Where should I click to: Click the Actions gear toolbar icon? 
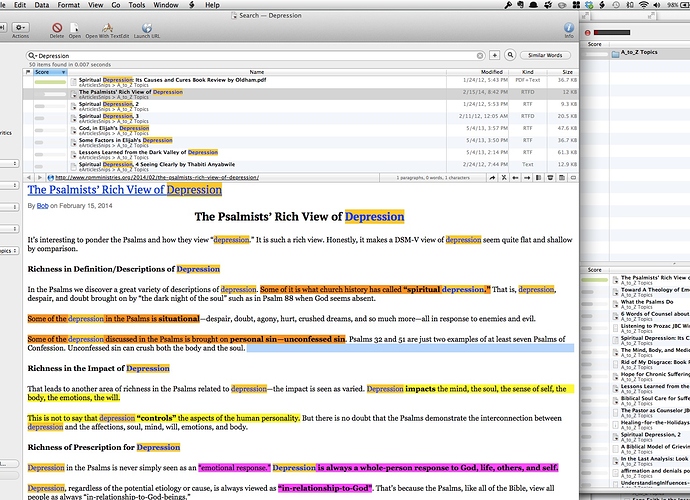coord(20,27)
